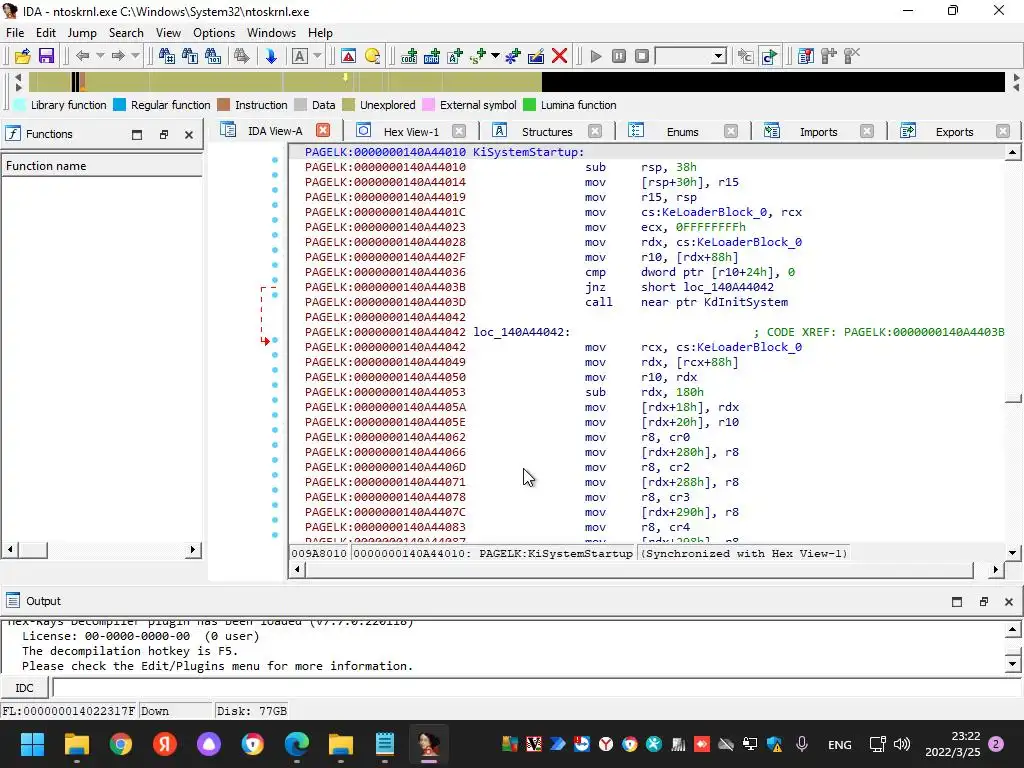Viewport: 1024px width, 768px height.
Task: Undock the Functions panel
Action: tap(163, 135)
